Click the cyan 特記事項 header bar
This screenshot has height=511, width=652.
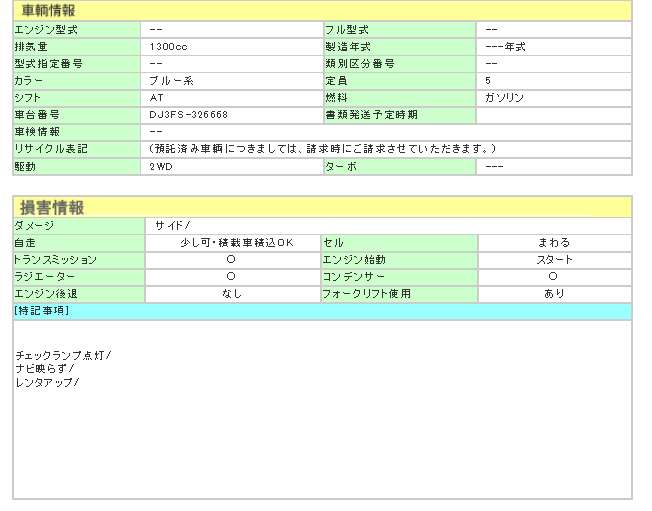[x=322, y=311]
